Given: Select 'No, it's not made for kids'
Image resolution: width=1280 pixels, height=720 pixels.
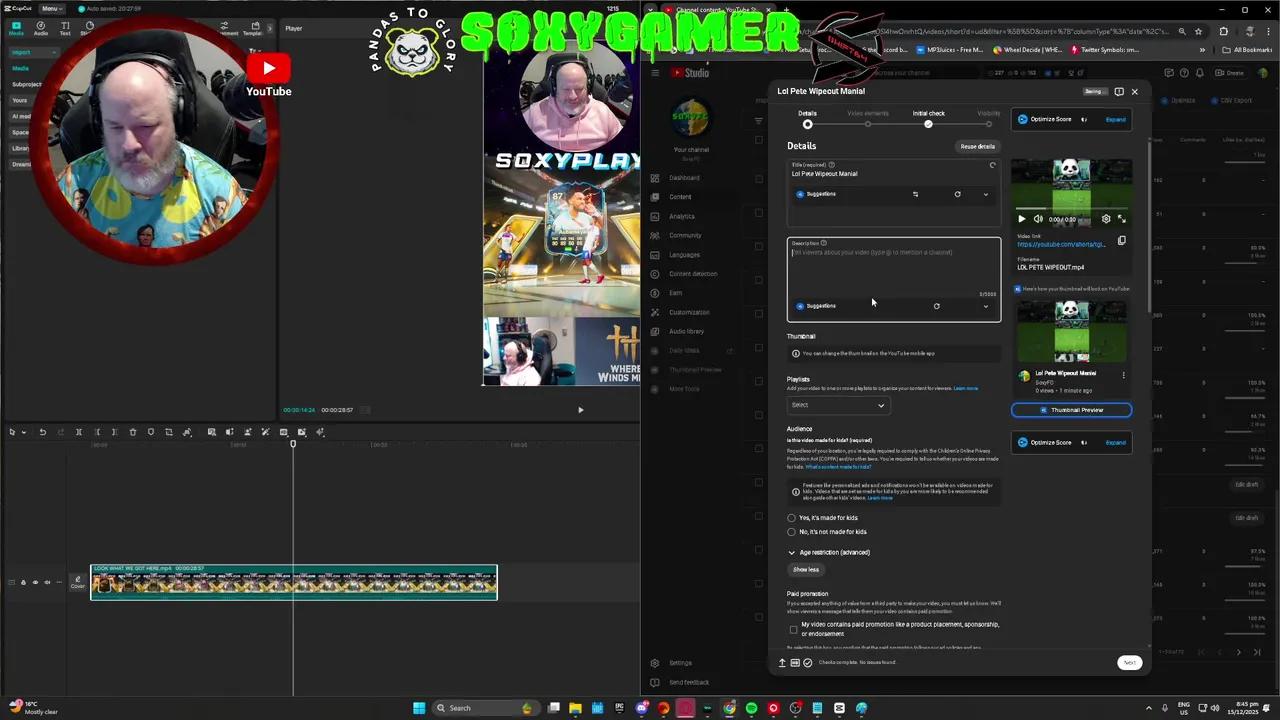Looking at the screenshot, I should (792, 531).
